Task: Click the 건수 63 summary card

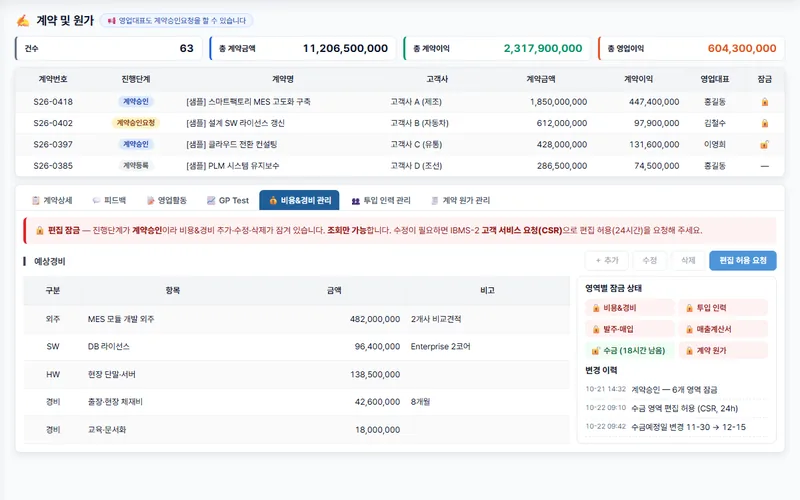Action: pos(109,48)
